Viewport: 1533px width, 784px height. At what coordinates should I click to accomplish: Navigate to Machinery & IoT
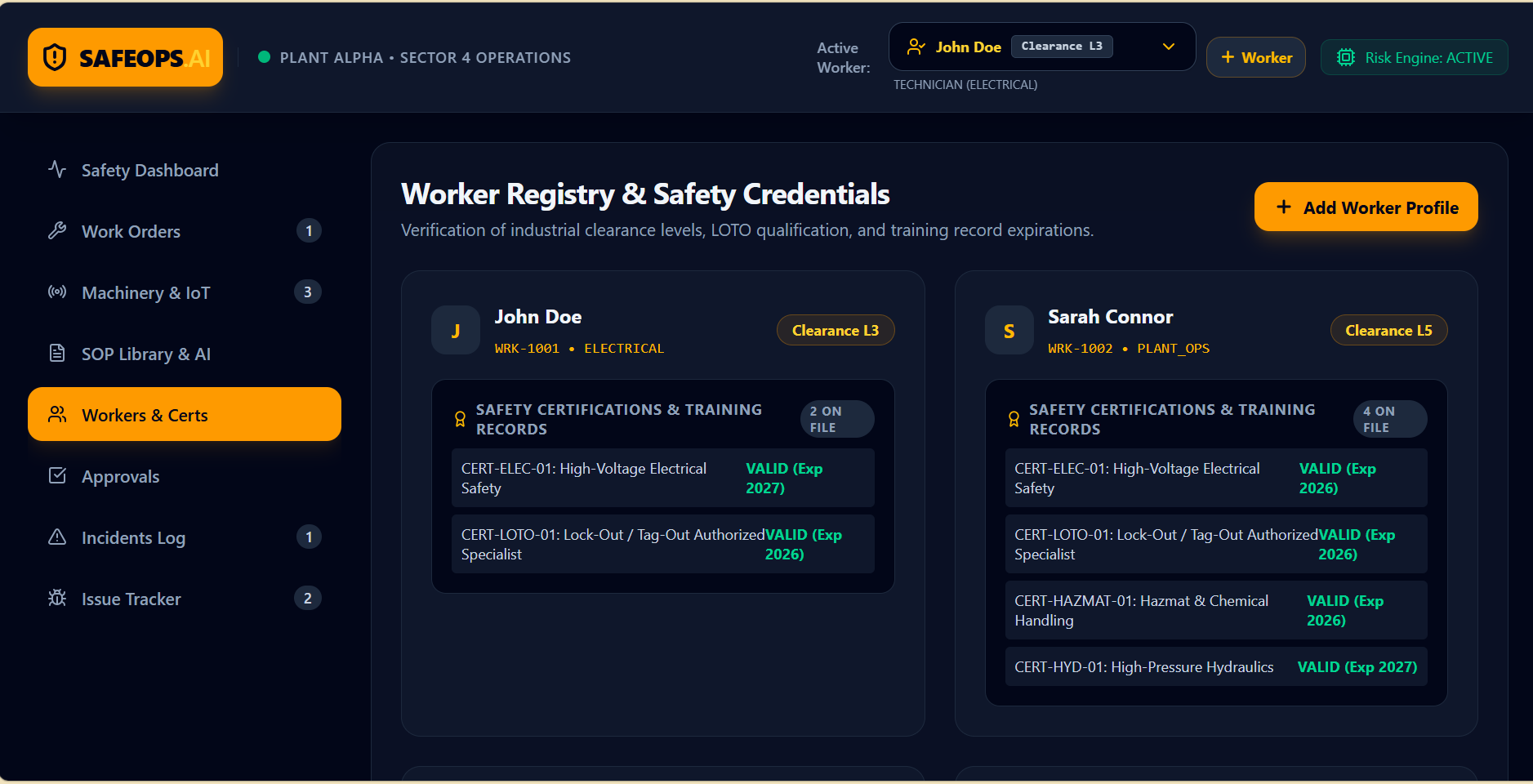pos(185,292)
